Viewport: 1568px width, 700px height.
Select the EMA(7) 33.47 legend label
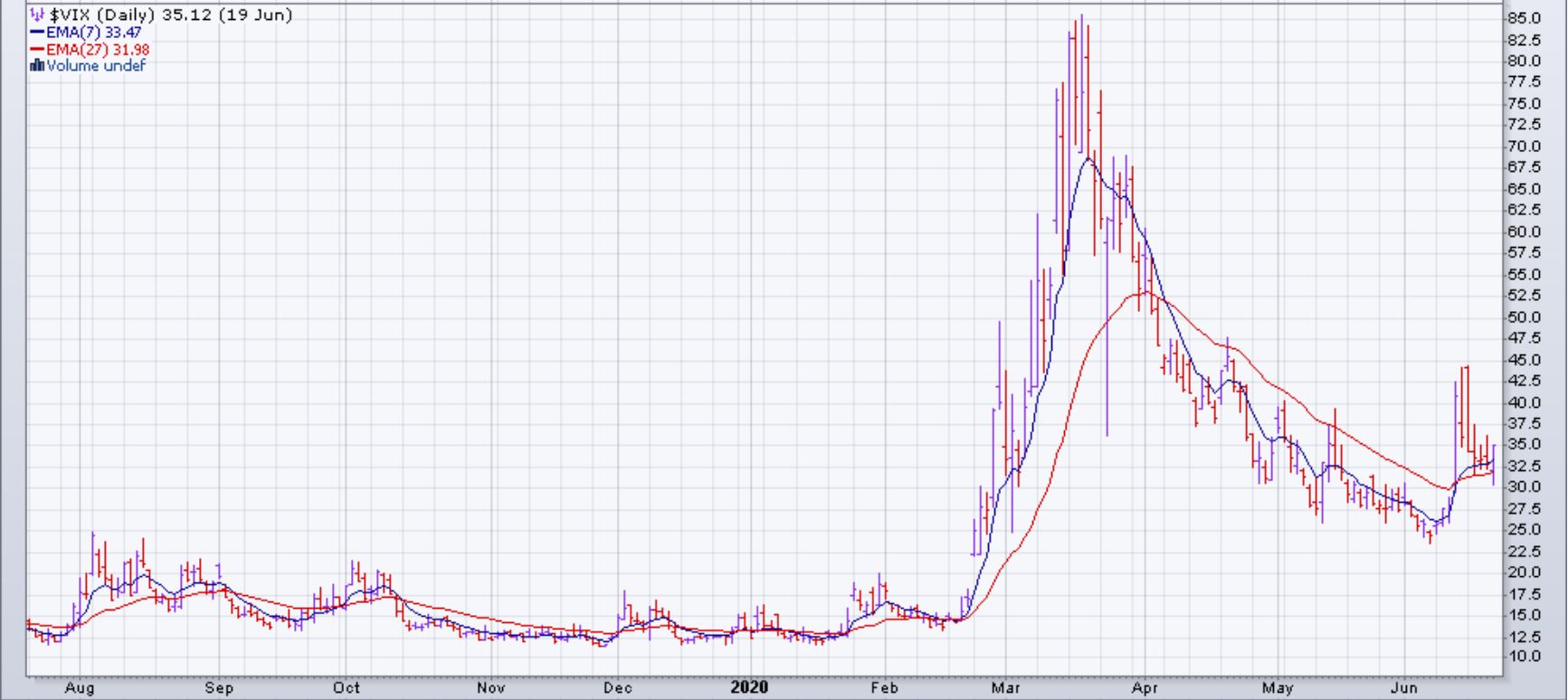point(93,33)
